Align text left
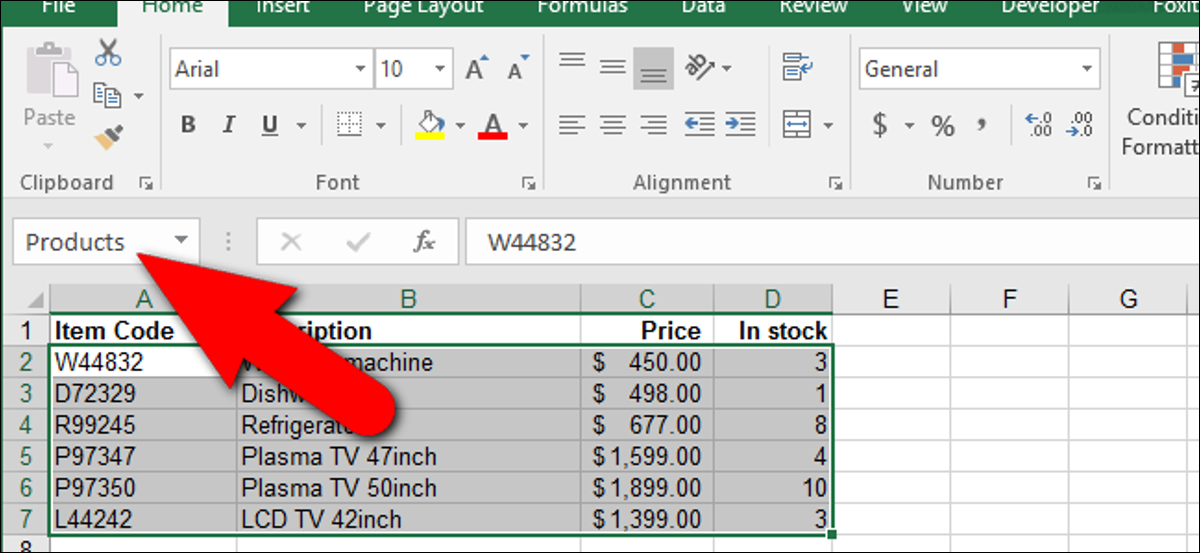This screenshot has width=1200, height=553. (571, 125)
